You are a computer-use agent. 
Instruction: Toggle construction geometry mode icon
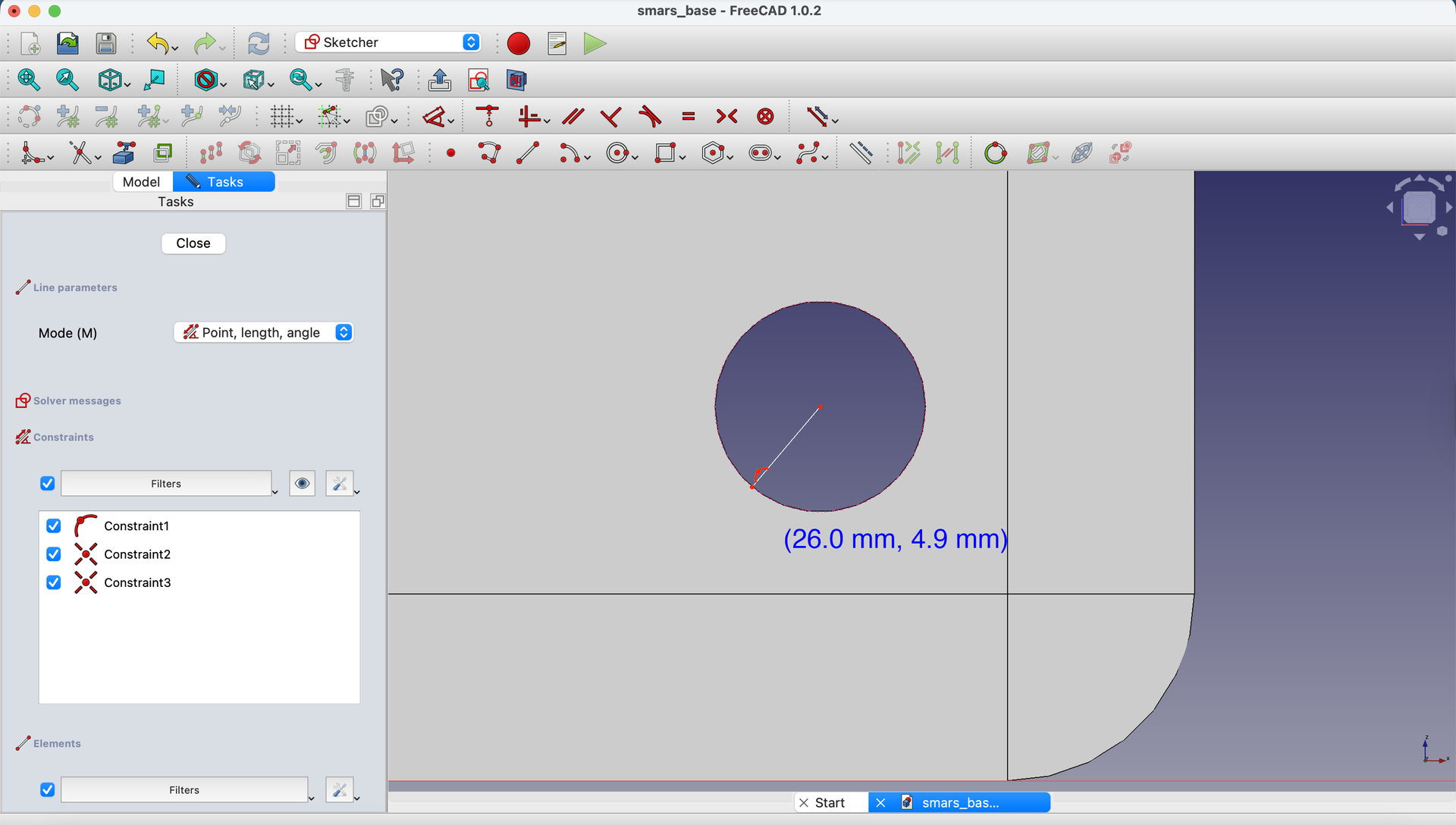[861, 153]
